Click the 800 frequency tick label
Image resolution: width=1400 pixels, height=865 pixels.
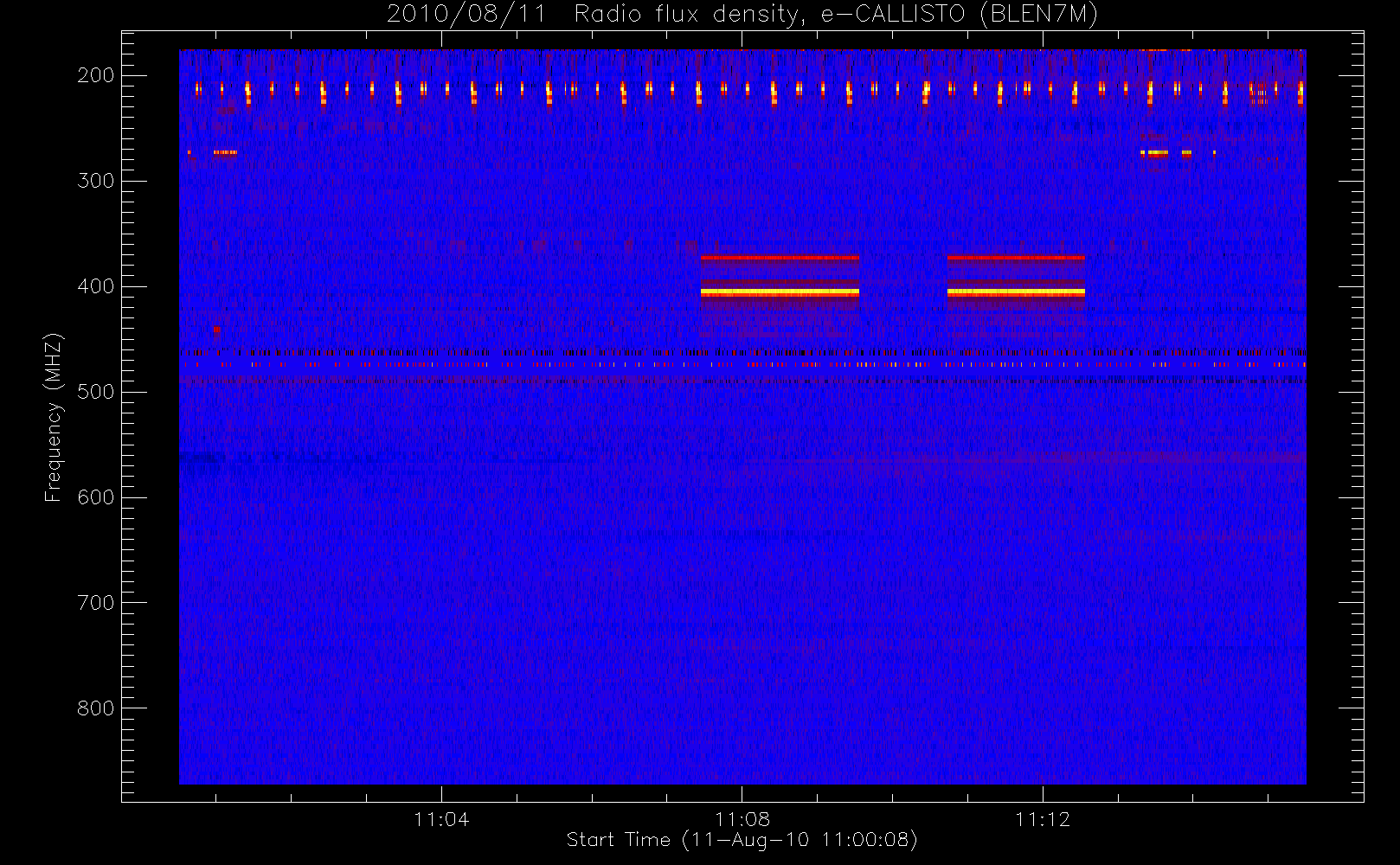[x=95, y=708]
